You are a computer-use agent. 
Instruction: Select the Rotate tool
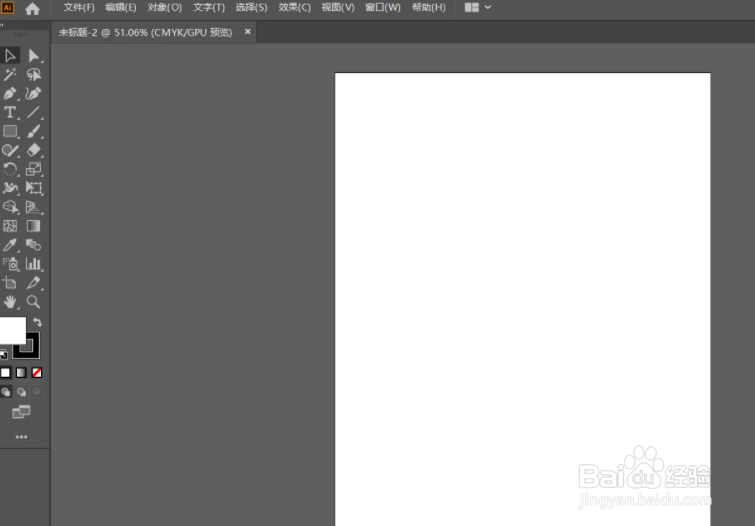10,169
